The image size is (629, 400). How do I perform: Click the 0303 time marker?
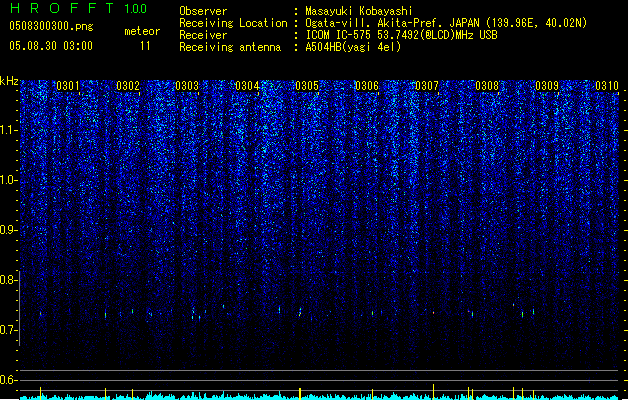pos(187,86)
